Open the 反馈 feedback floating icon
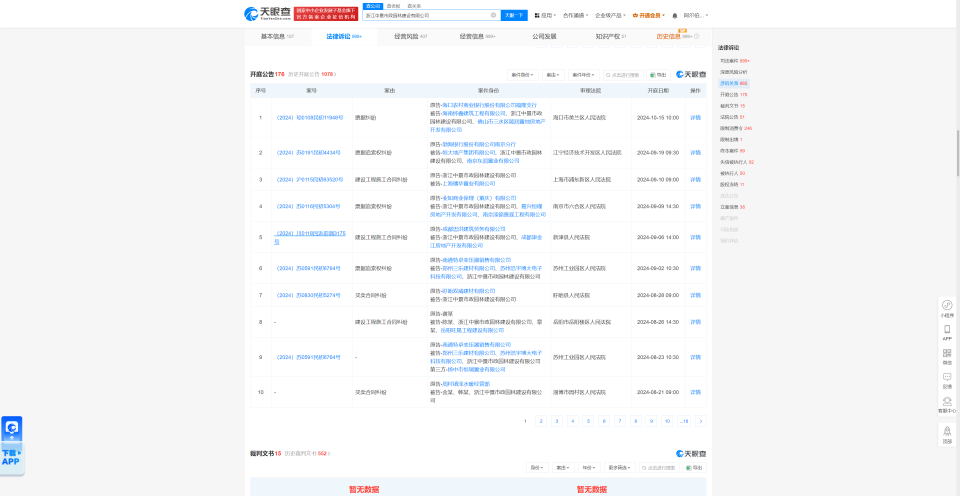Viewport: 960px width, 496px height. tap(947, 380)
